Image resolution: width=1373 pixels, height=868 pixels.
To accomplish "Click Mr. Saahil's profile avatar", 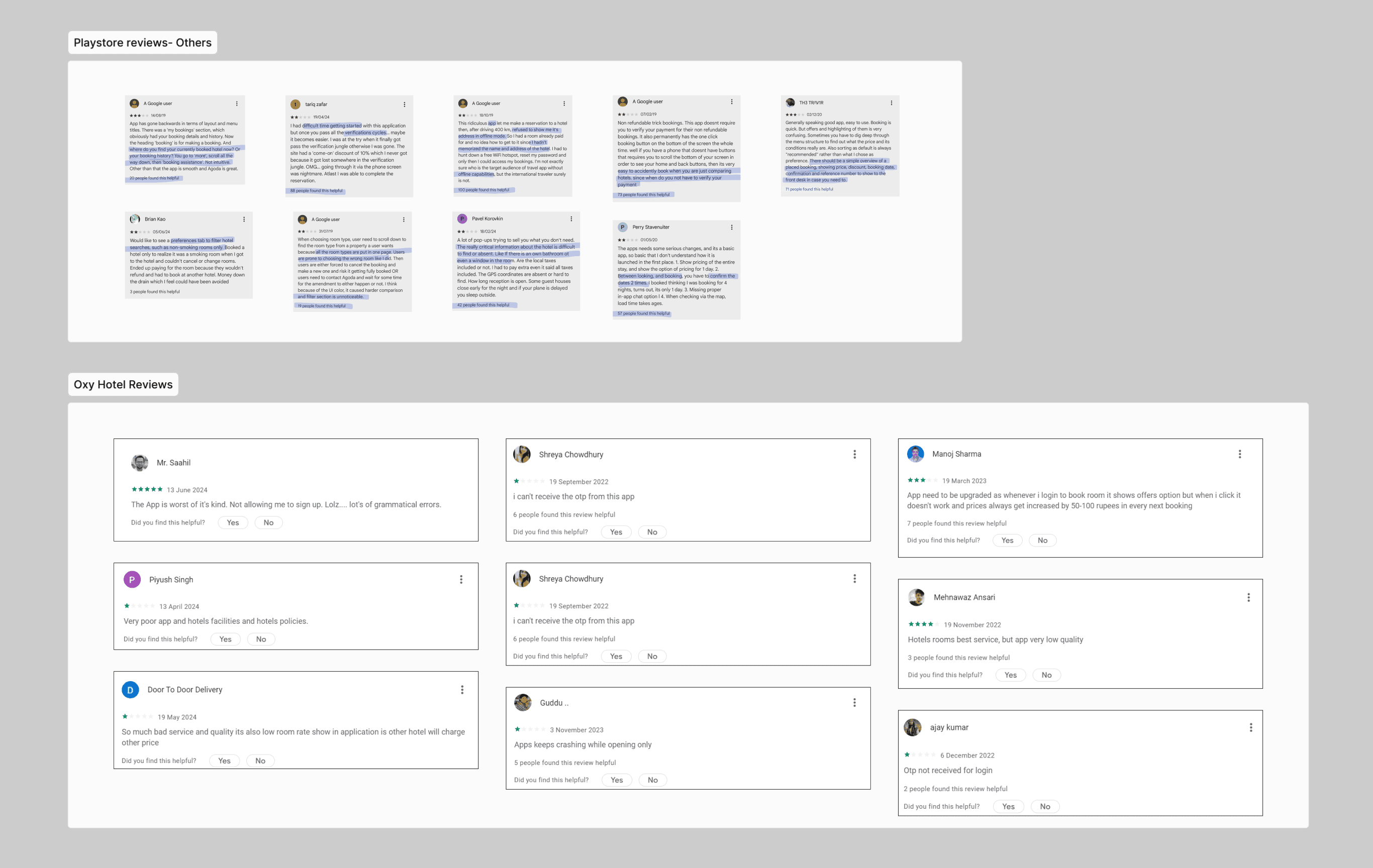I will 140,463.
